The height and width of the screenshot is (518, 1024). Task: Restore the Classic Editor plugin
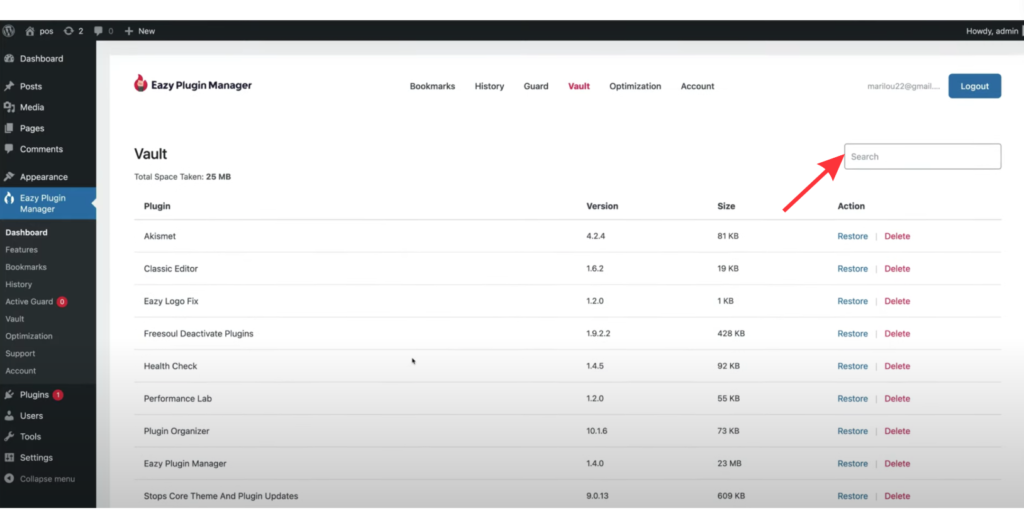(852, 268)
